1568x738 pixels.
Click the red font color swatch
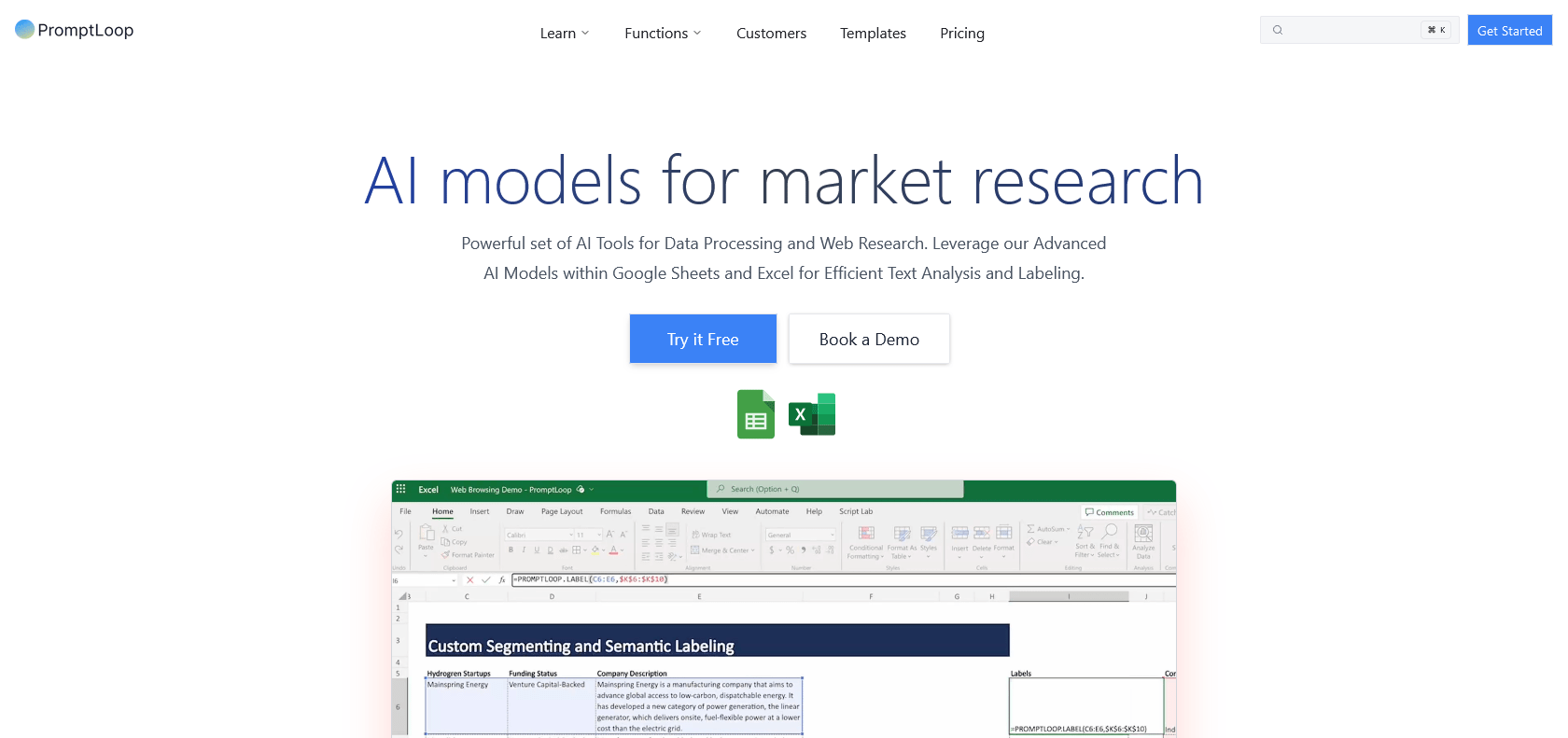pyautogui.click(x=613, y=550)
